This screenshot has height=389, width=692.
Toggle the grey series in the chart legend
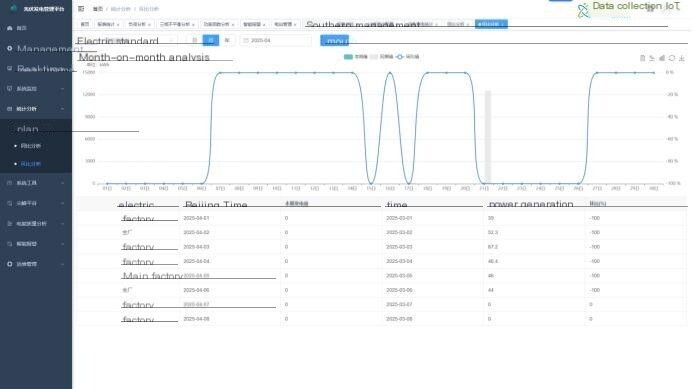[381, 57]
